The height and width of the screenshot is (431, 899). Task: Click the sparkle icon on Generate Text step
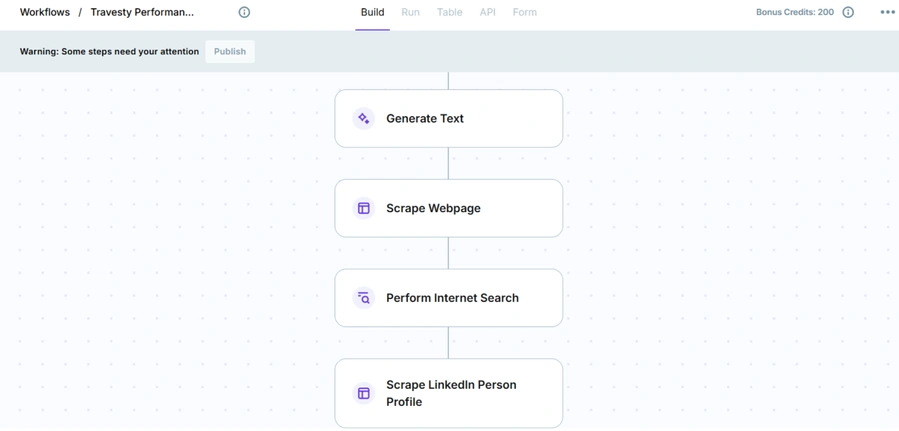click(x=364, y=118)
